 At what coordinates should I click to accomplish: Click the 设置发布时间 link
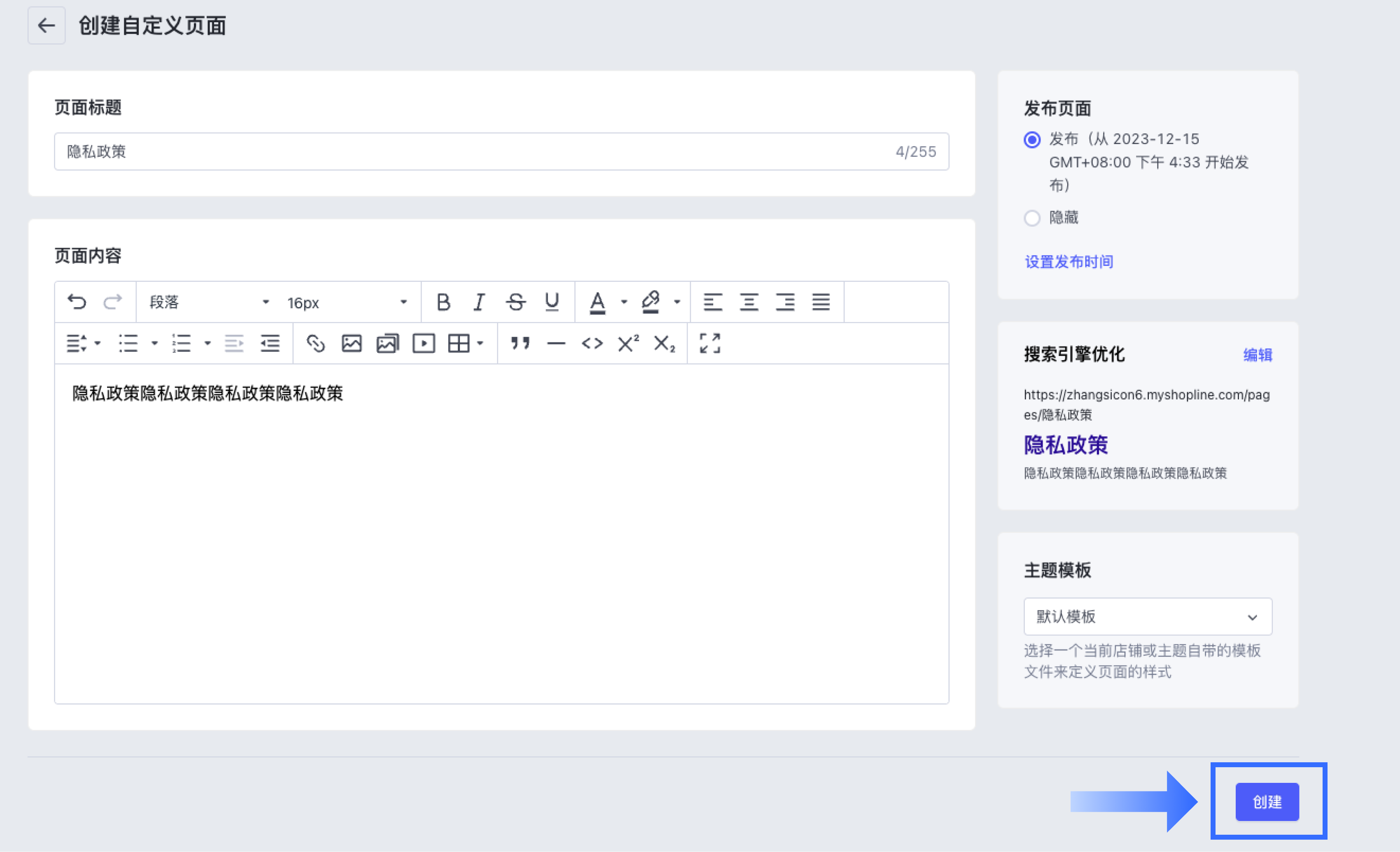click(1068, 262)
